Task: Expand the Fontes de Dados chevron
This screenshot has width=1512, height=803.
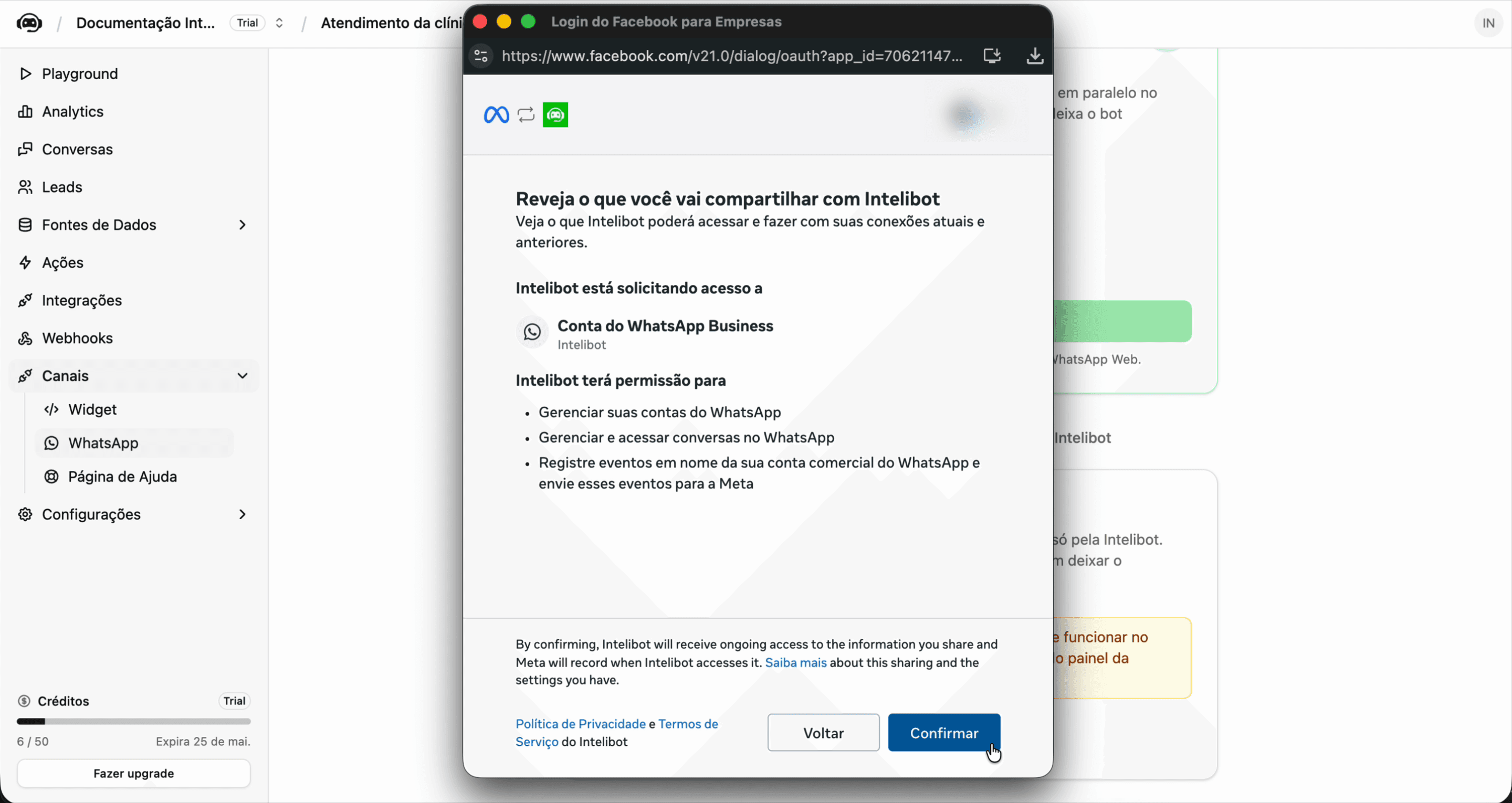Action: point(243,225)
